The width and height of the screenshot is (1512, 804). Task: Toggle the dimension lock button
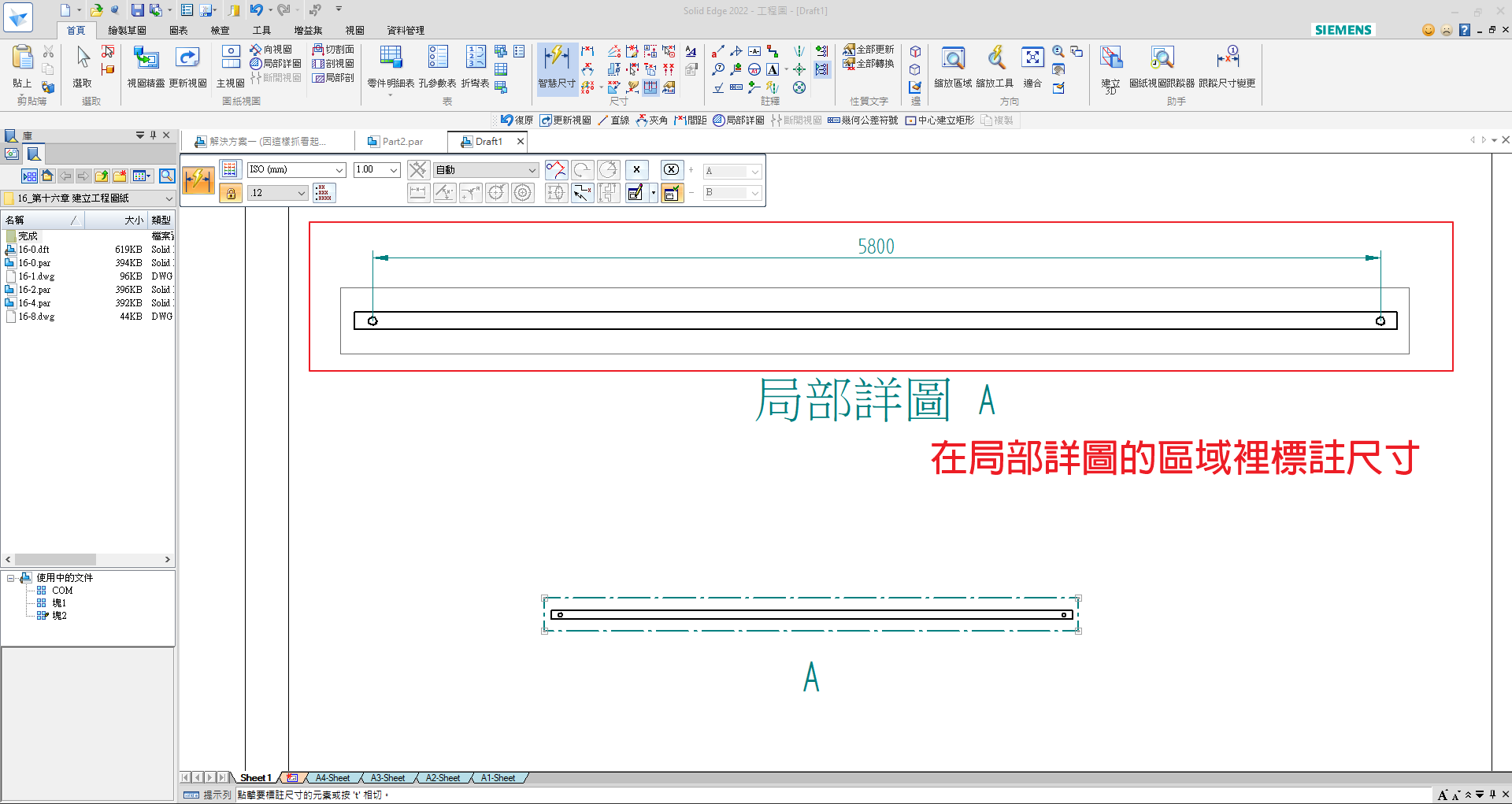click(x=230, y=193)
